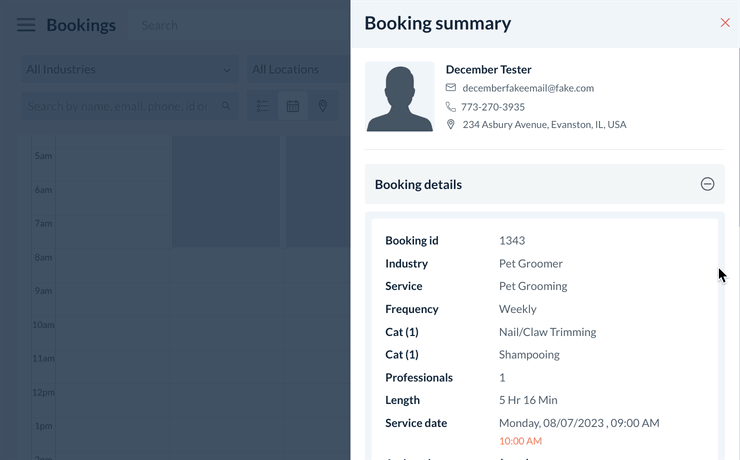Click December Tester's profile avatar
The image size is (740, 460).
click(399, 97)
